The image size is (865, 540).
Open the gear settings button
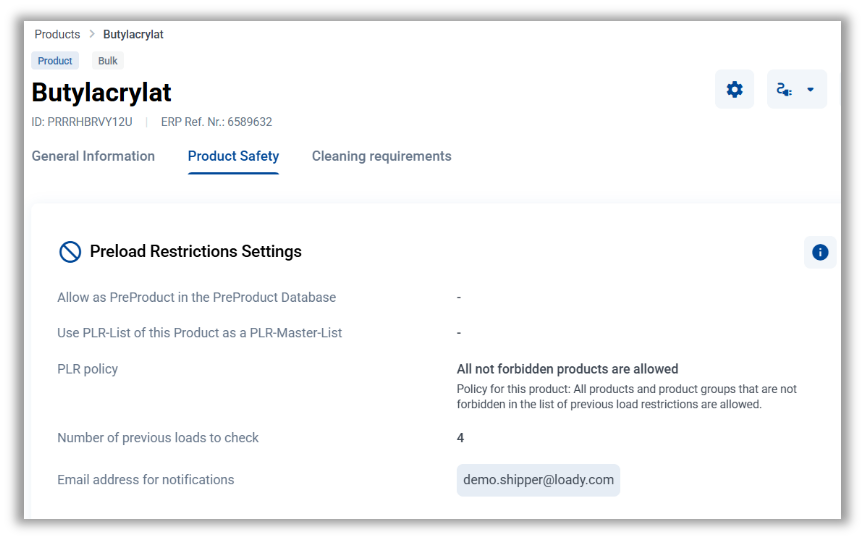click(734, 89)
